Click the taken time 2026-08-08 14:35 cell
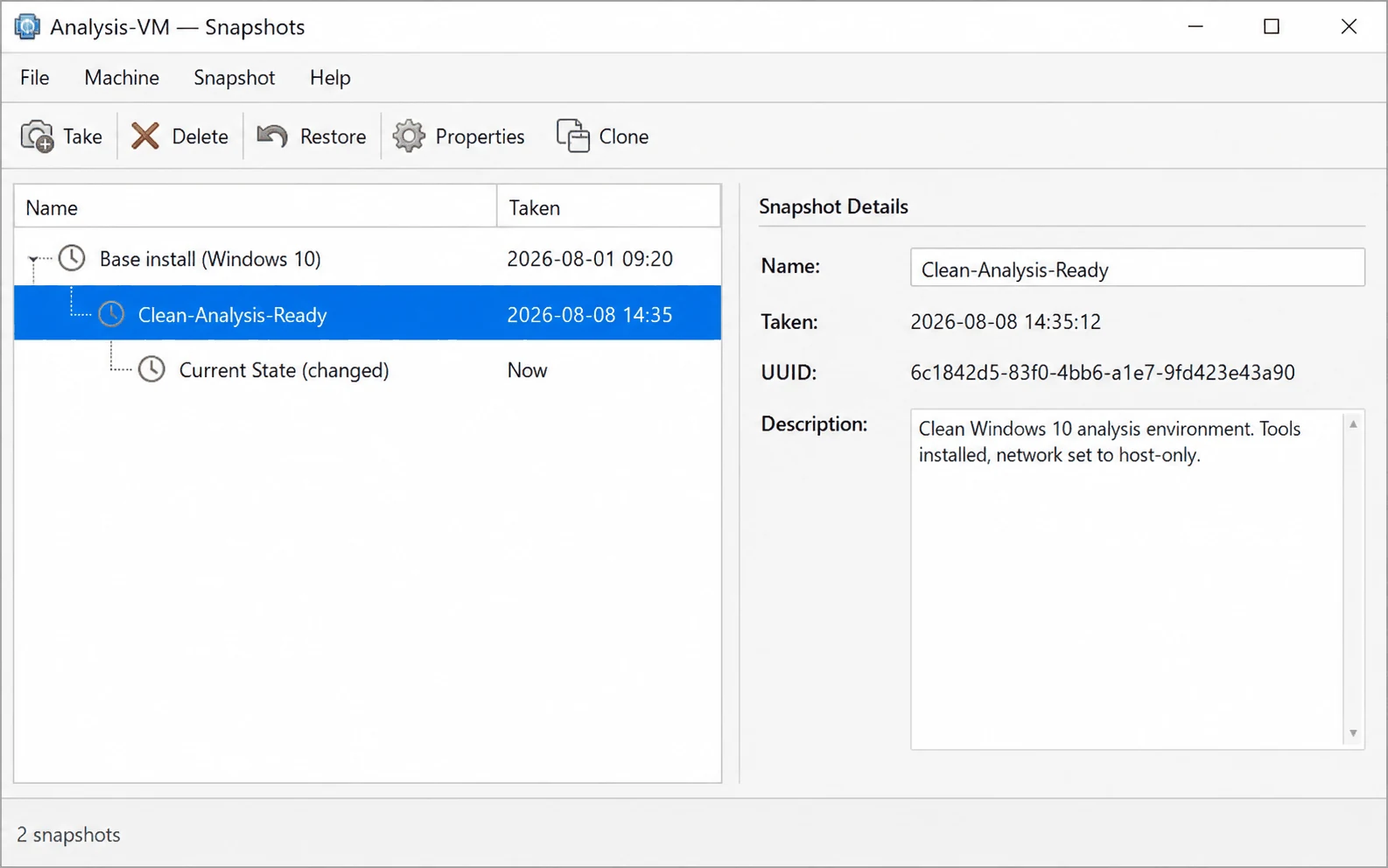Image resolution: width=1388 pixels, height=868 pixels. tap(590, 314)
